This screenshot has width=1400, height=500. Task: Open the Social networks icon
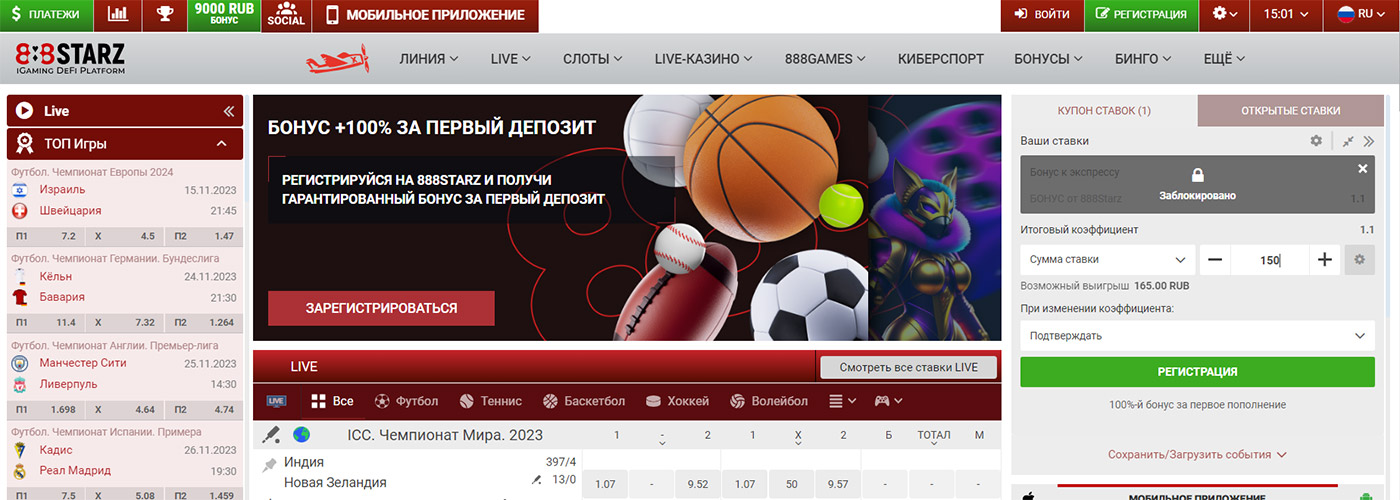click(286, 15)
